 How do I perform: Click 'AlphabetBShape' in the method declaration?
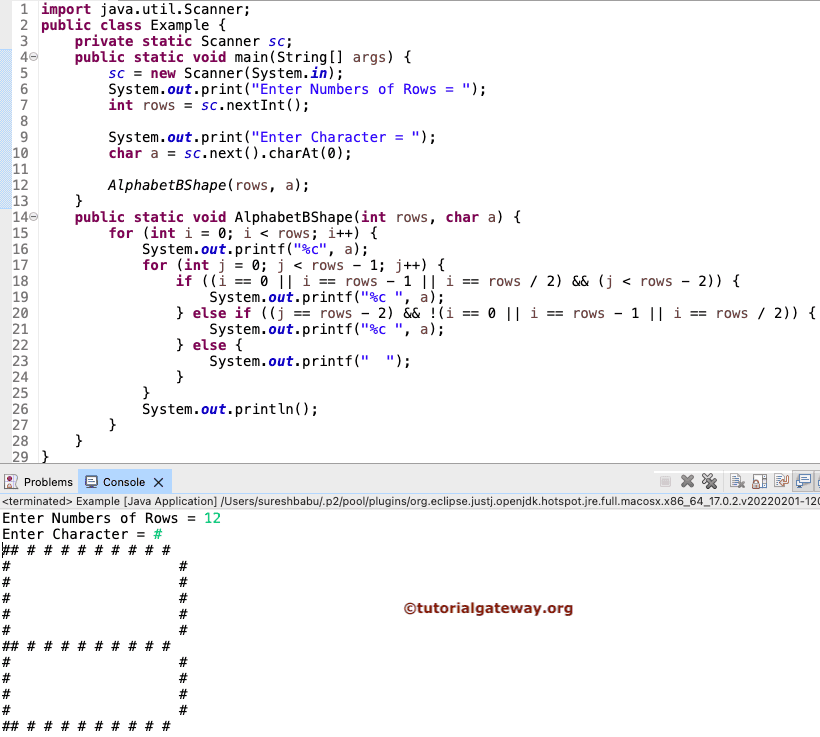(293, 217)
